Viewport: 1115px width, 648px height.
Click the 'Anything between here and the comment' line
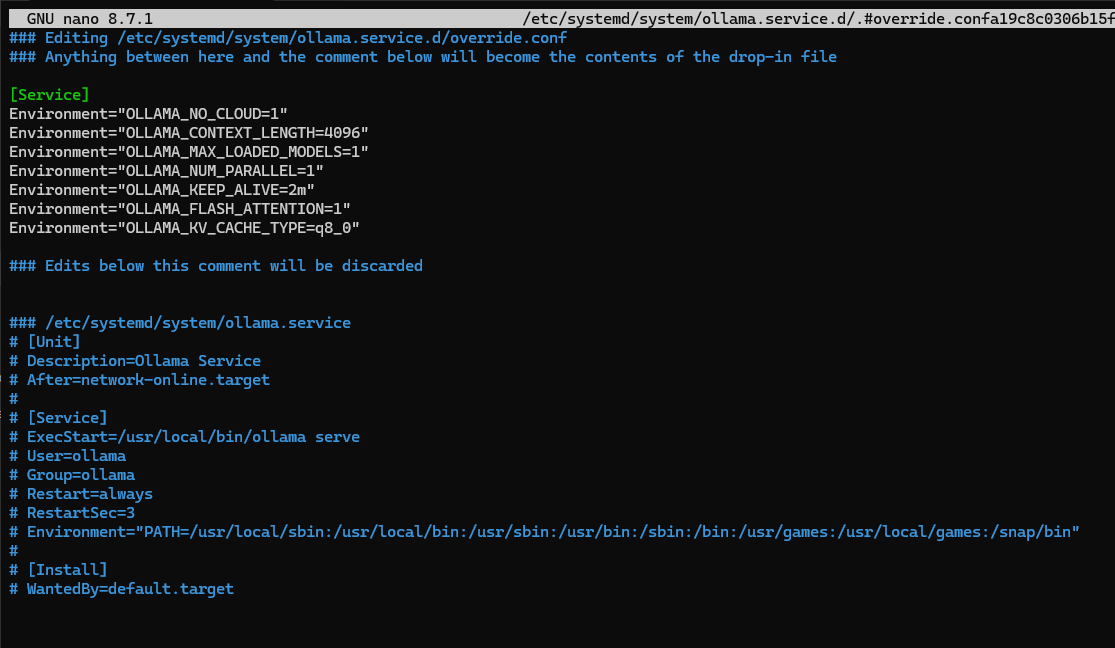click(423, 57)
